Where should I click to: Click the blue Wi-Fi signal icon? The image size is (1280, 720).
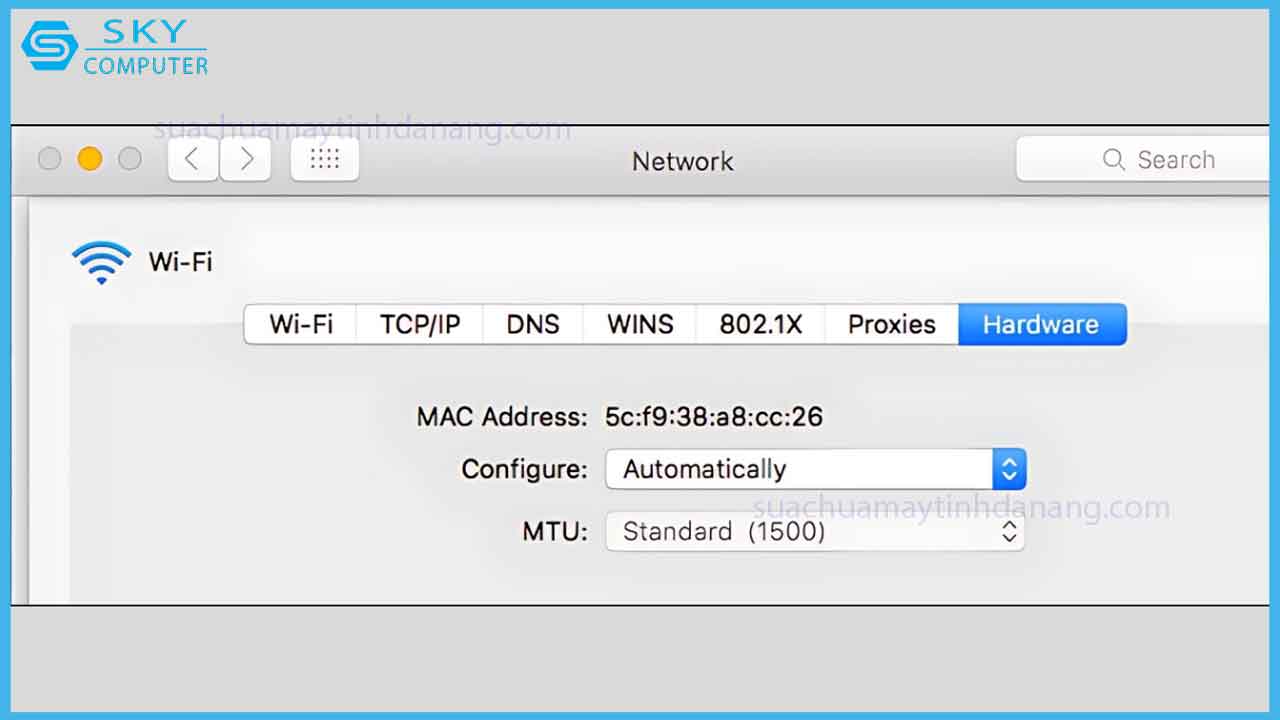click(101, 262)
